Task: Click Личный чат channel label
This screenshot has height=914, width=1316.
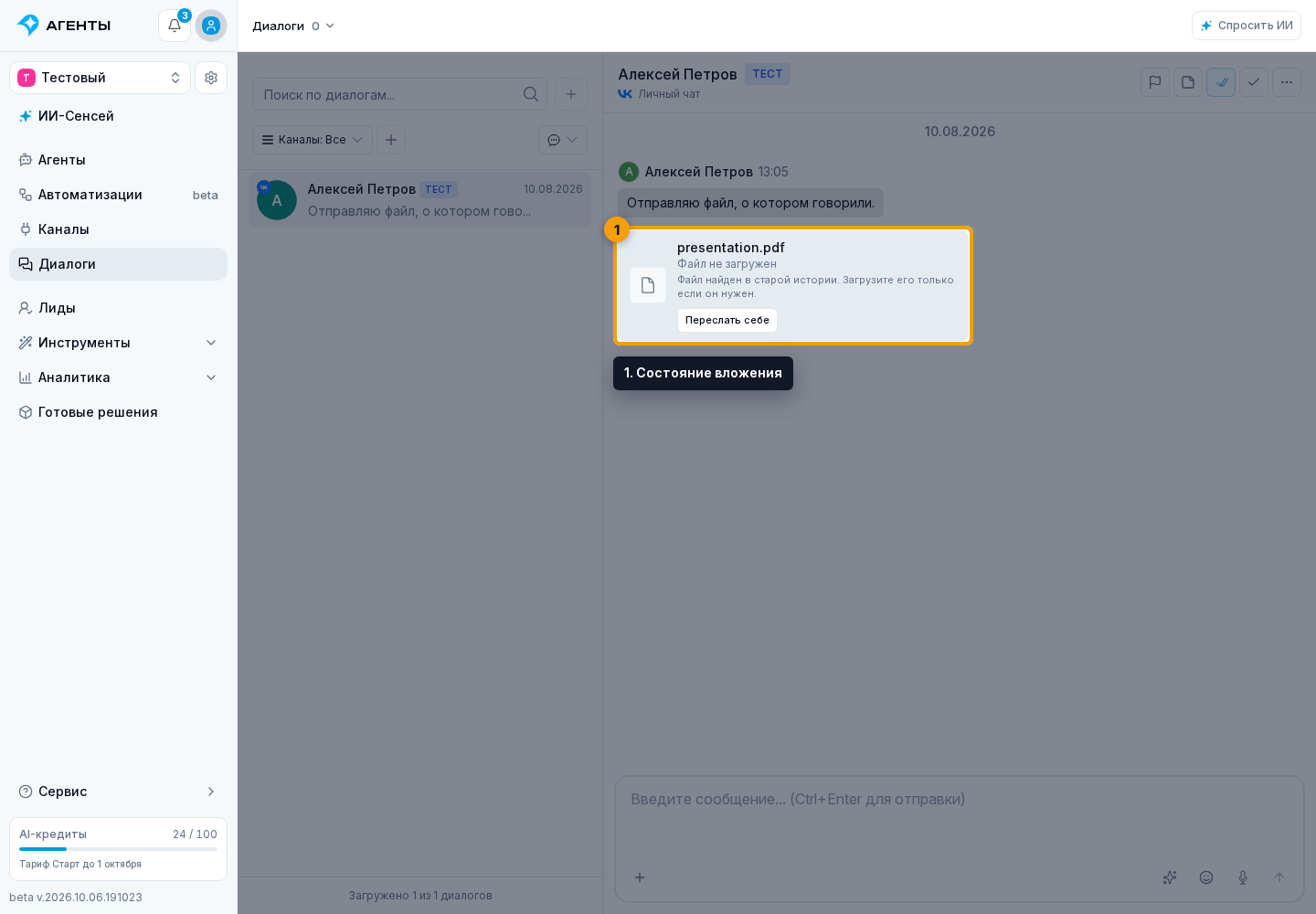Action: pos(669,94)
